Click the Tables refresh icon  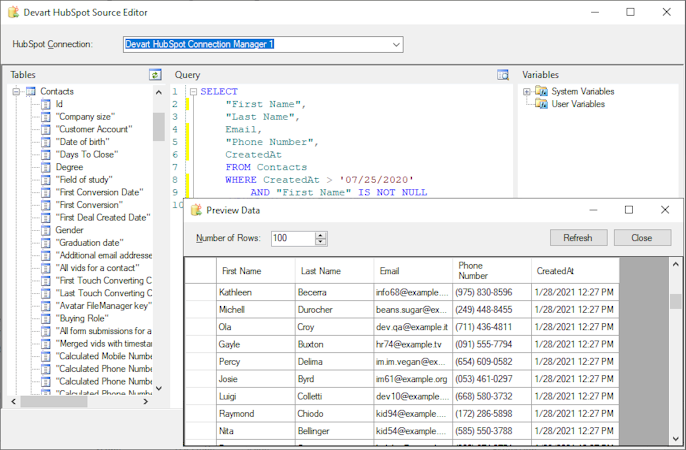click(155, 75)
